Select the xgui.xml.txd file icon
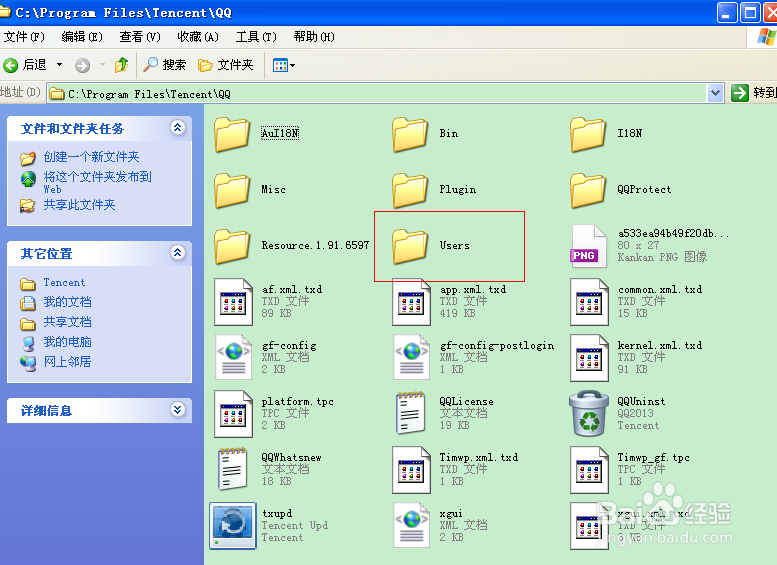This screenshot has width=777, height=565. pyautogui.click(x=589, y=525)
